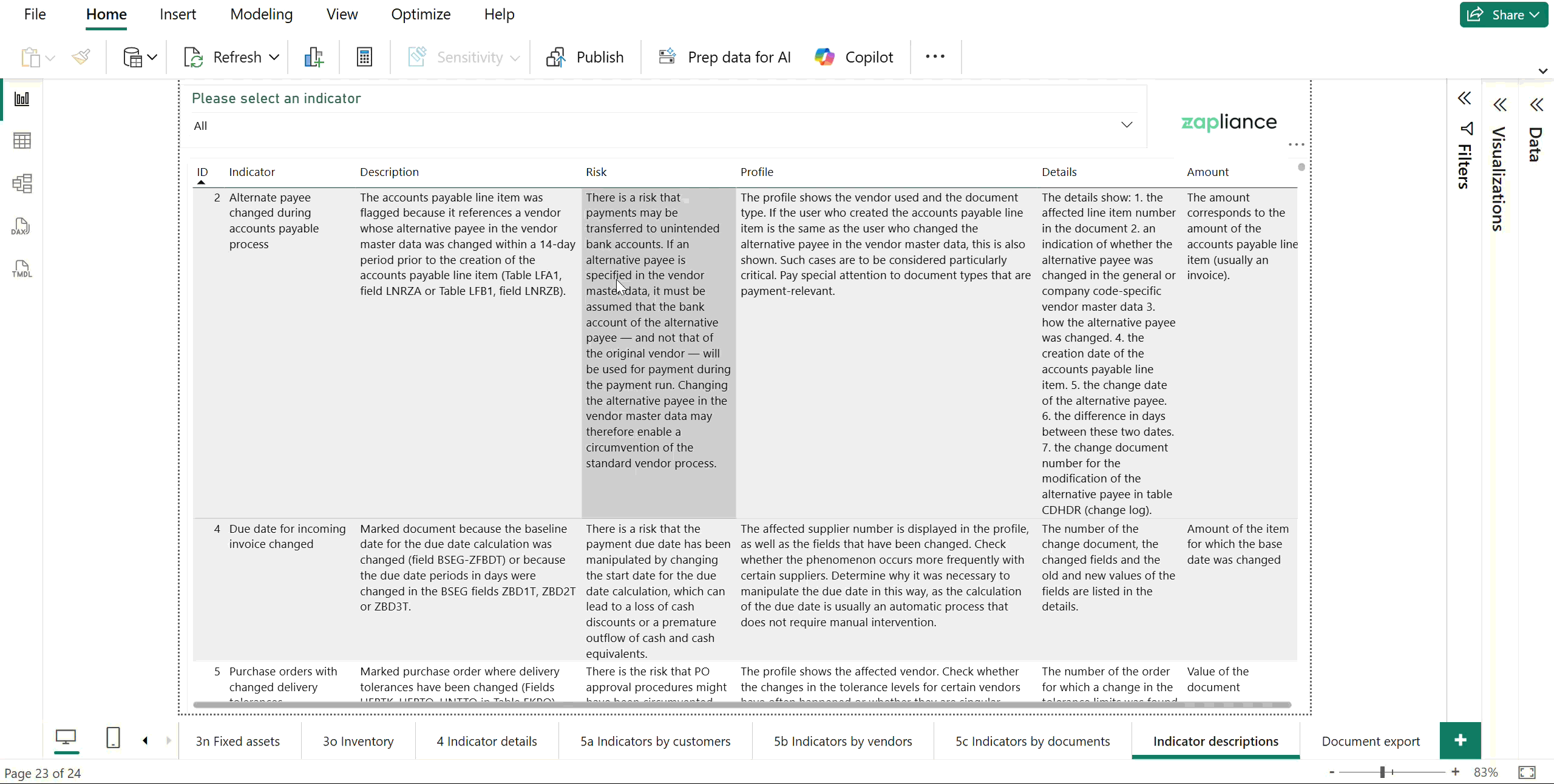Image resolution: width=1554 pixels, height=784 pixels.
Task: Open the 3o Inventory page
Action: point(358,741)
